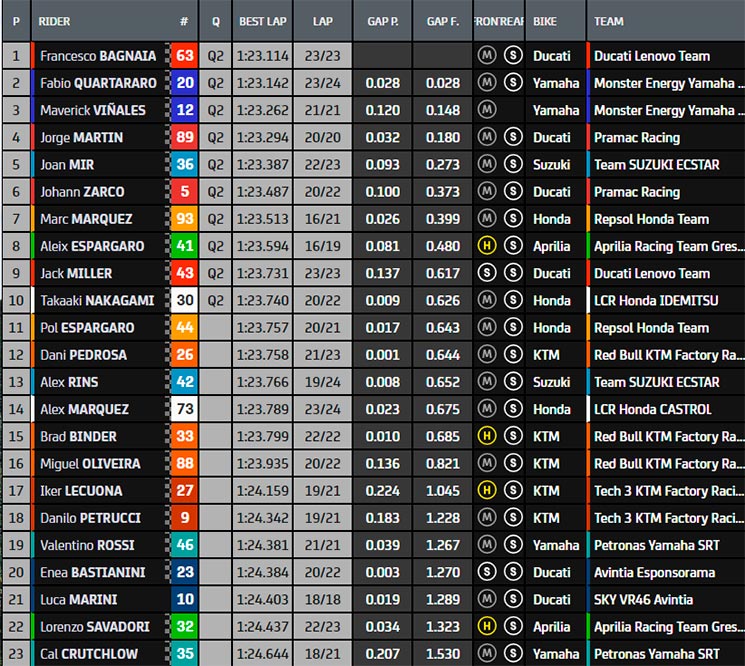This screenshot has width=745, height=666.
Task: Click Avintia Esponsorama team name
Action: coord(654,572)
